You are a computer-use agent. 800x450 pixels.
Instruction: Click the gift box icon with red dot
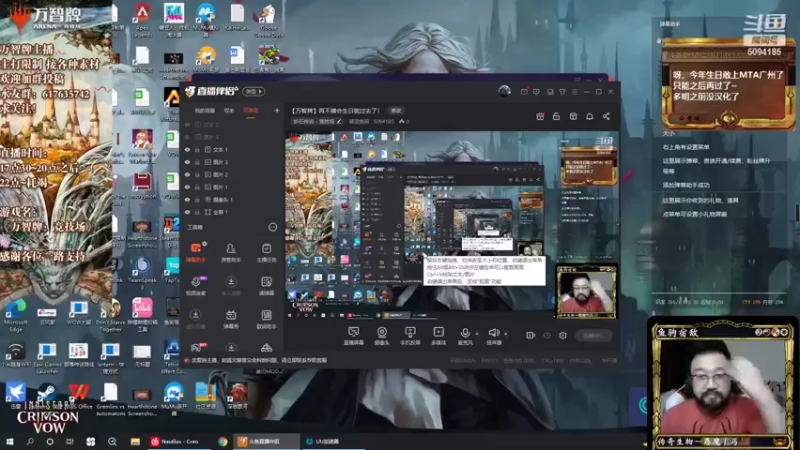(540, 116)
